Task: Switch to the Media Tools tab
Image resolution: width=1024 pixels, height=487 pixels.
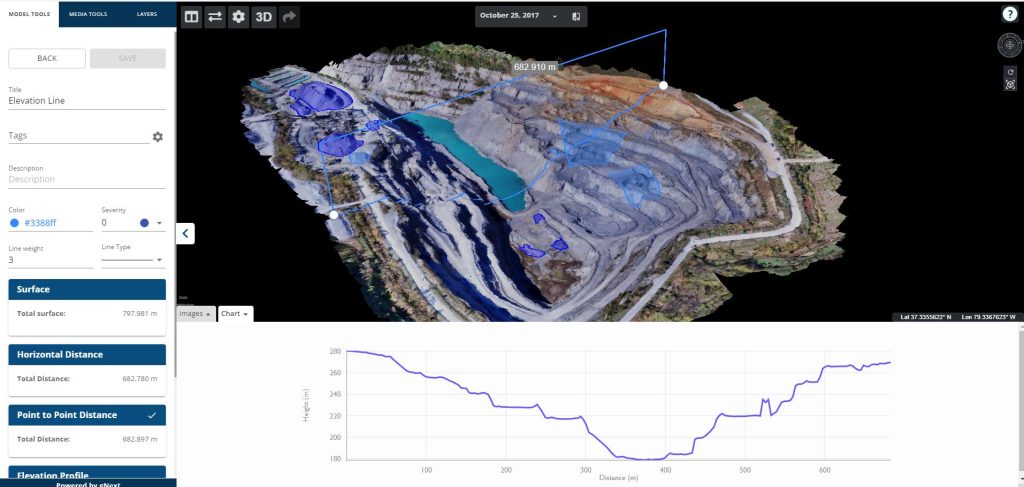Action: (88, 14)
